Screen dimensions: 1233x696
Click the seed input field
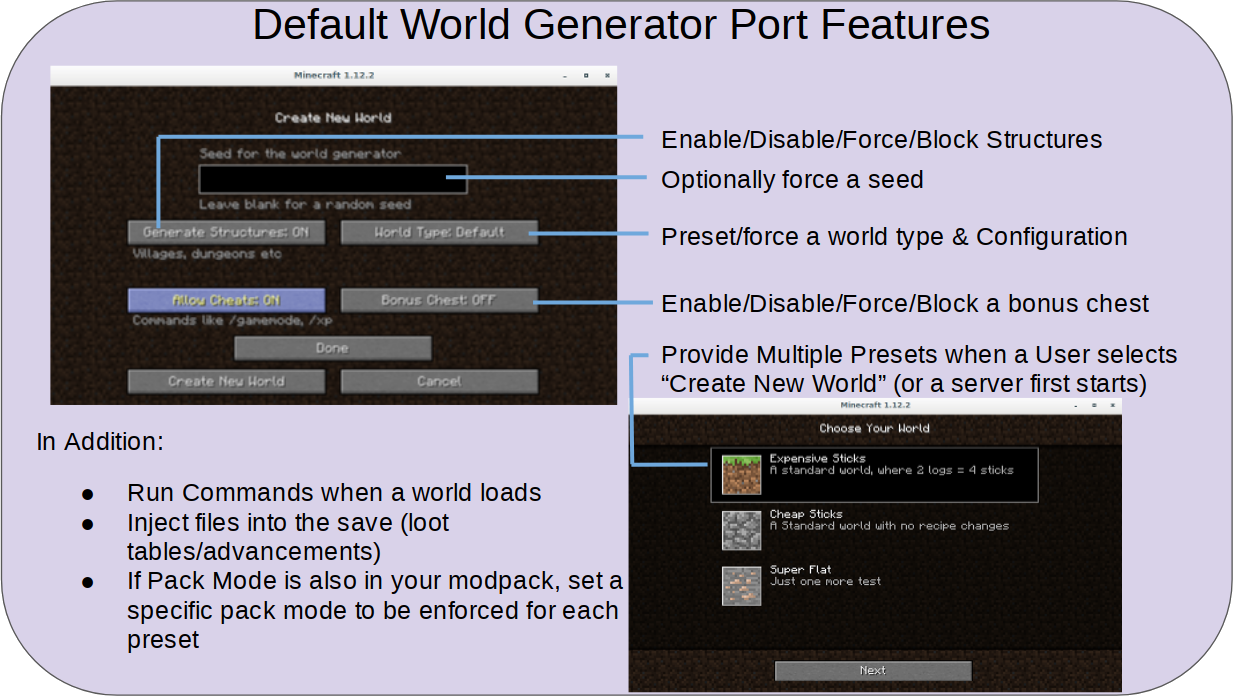333,179
